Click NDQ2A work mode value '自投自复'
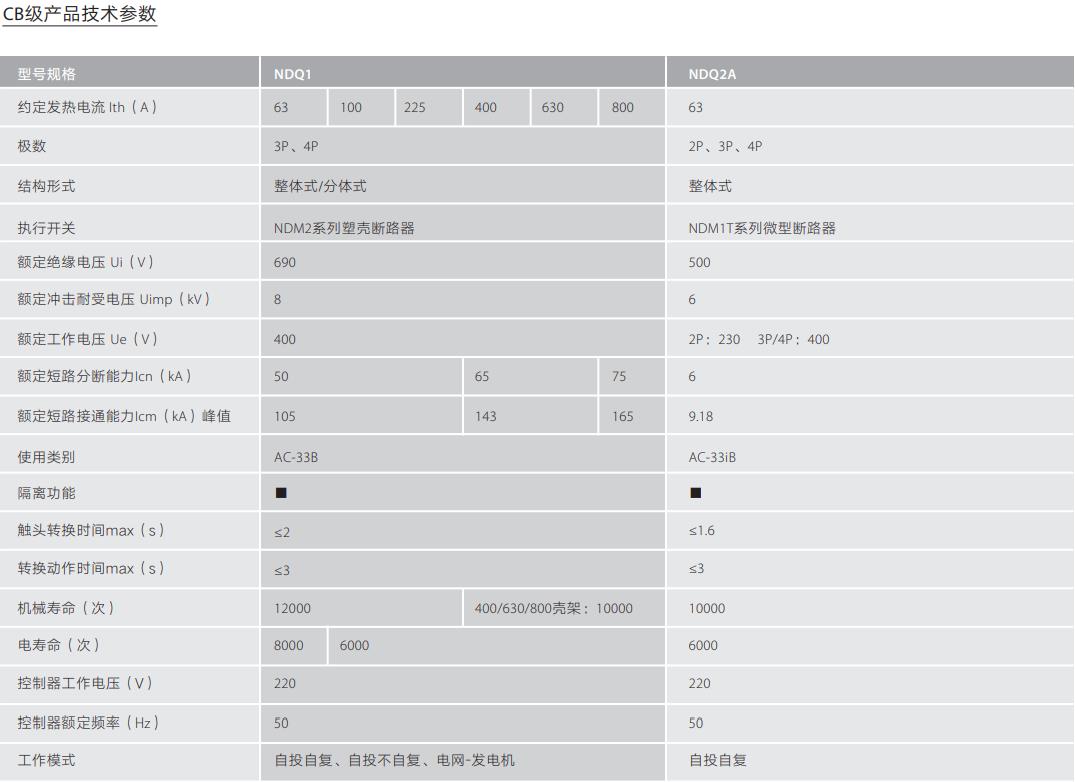1076x782 pixels. [x=718, y=760]
